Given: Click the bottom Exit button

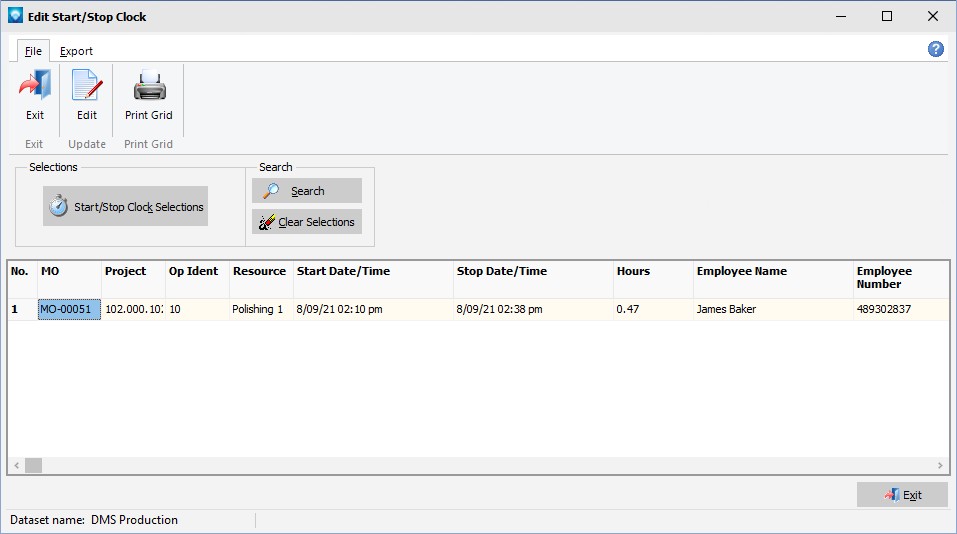Looking at the screenshot, I should 902,495.
